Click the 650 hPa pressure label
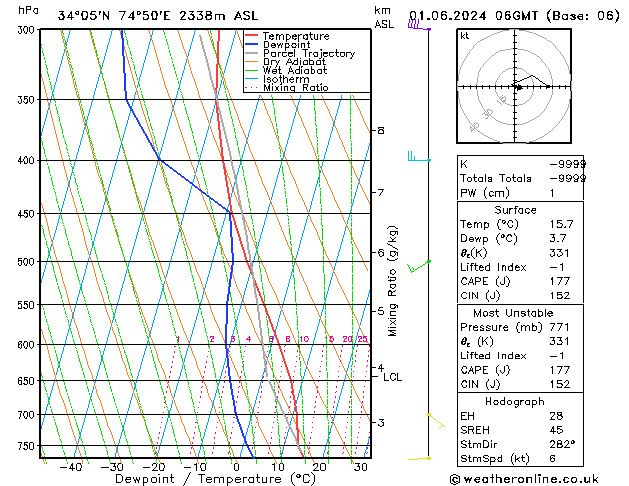 click(28, 381)
